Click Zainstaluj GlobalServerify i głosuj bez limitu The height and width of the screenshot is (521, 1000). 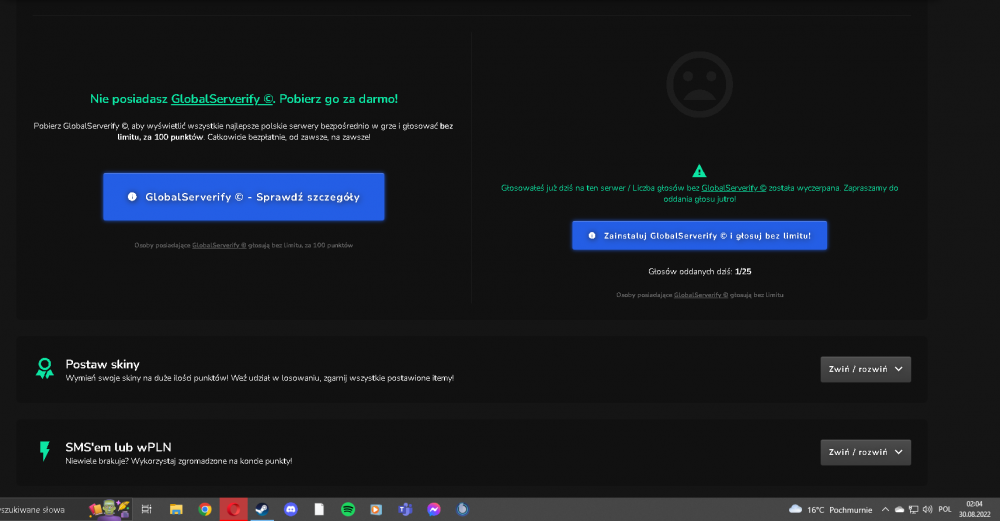click(700, 235)
